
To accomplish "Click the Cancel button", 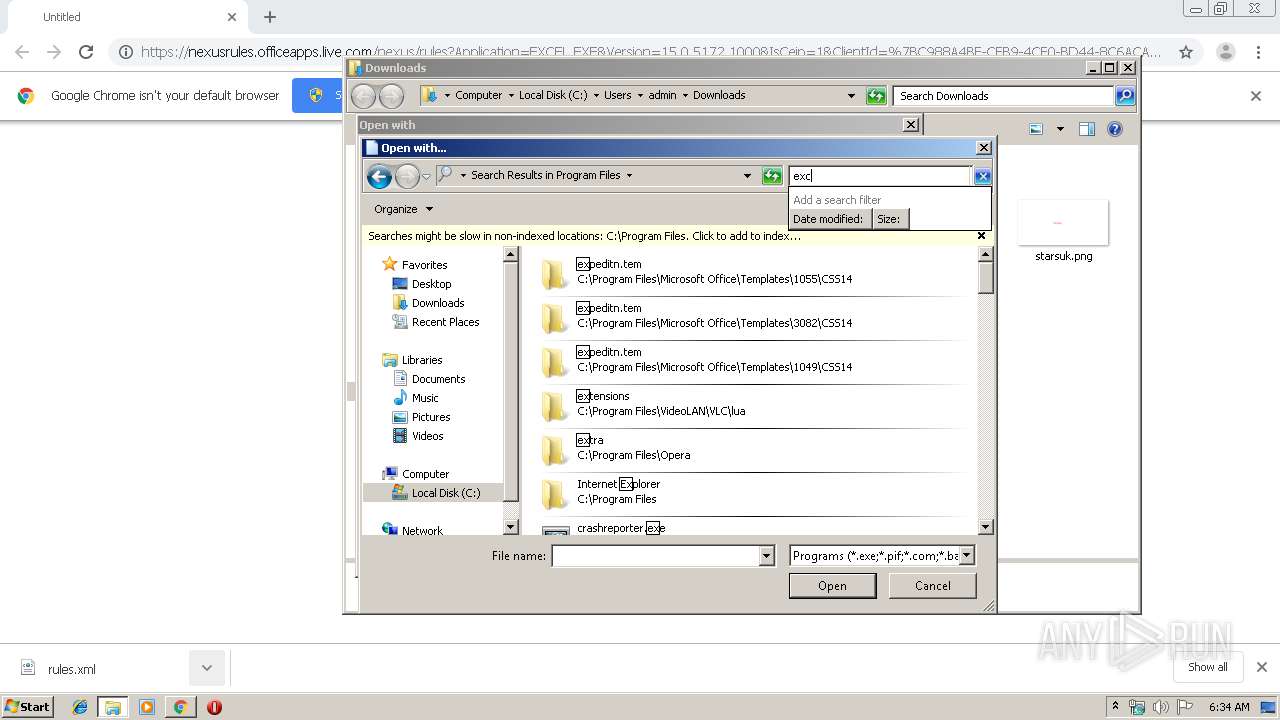I will (933, 586).
